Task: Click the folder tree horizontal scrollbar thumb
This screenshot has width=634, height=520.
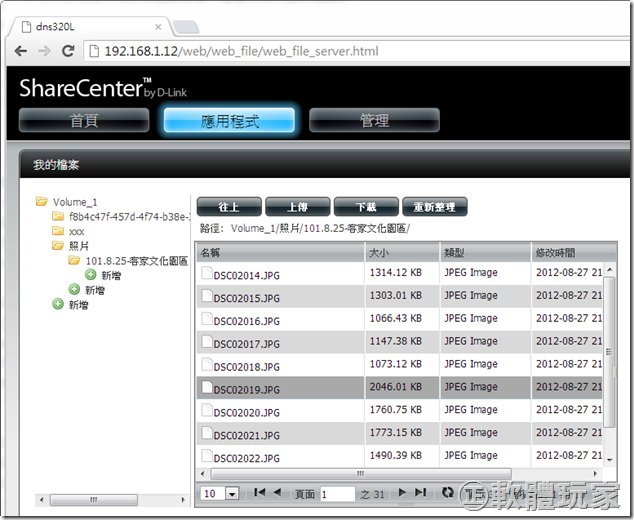Action: (93, 500)
